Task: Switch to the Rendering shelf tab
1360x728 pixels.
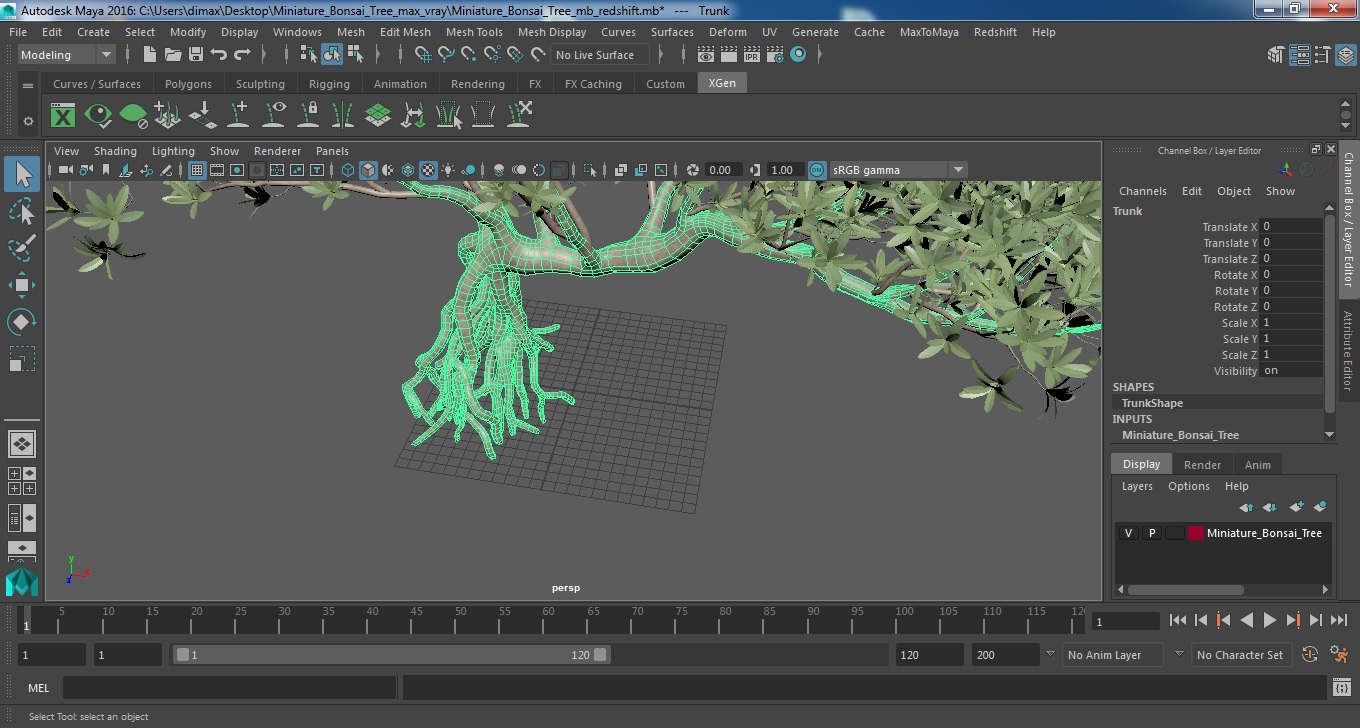Action: pos(477,84)
